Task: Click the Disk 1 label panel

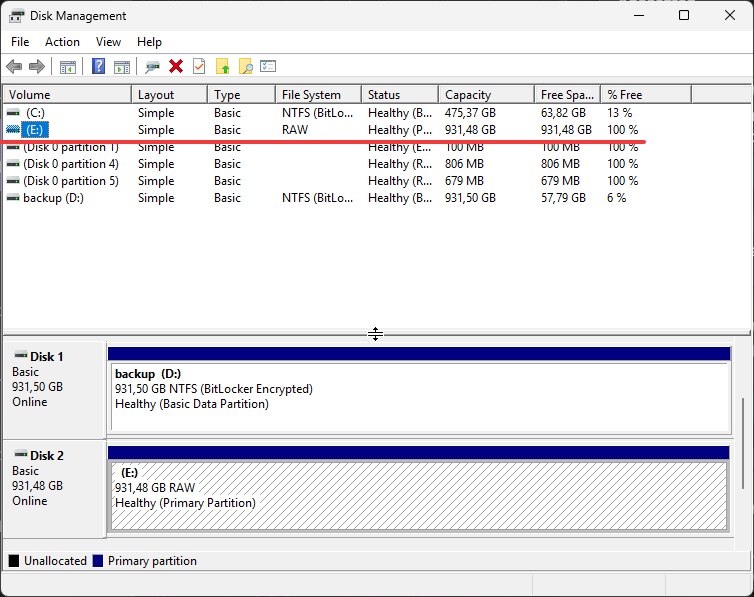Action: tap(54, 389)
